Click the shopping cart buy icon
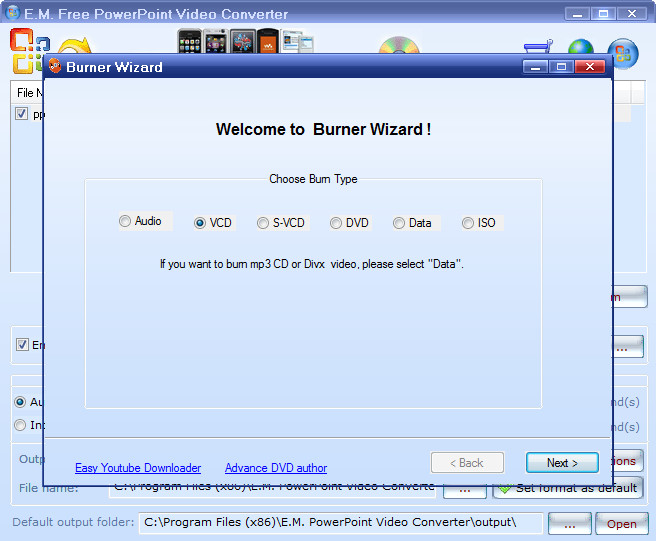This screenshot has width=656, height=541. pos(538,46)
